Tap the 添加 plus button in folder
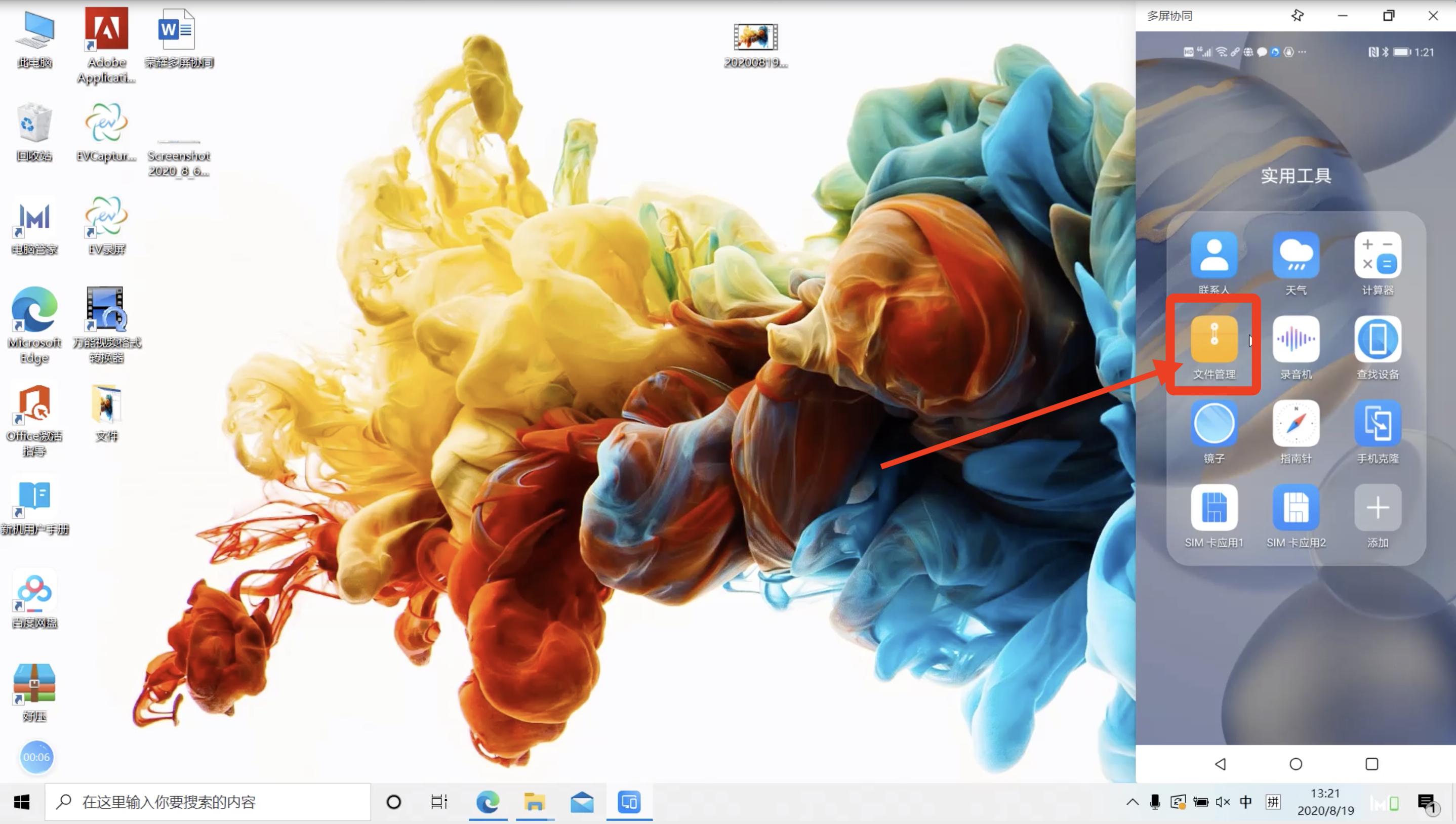Viewport: 1456px width, 824px height. point(1377,508)
